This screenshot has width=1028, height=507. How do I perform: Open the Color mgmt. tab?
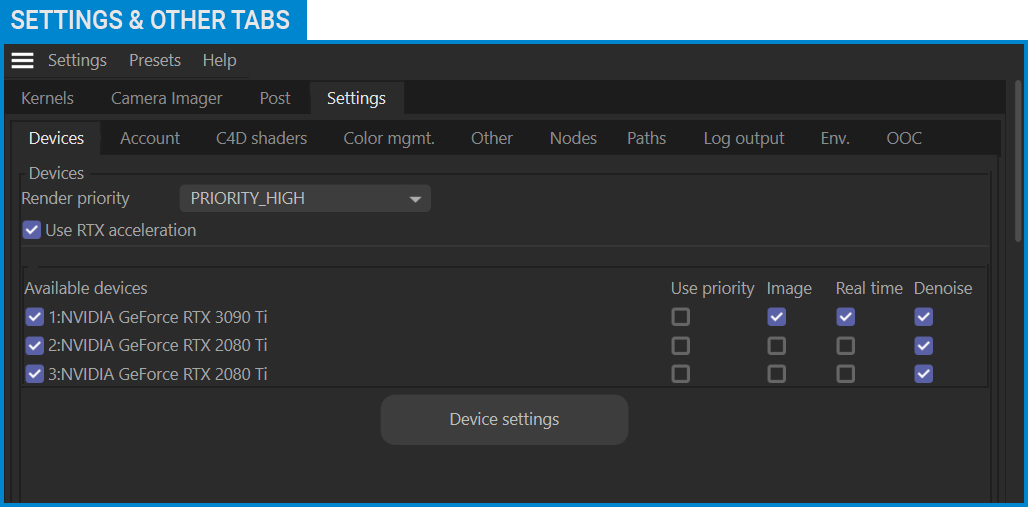point(389,138)
